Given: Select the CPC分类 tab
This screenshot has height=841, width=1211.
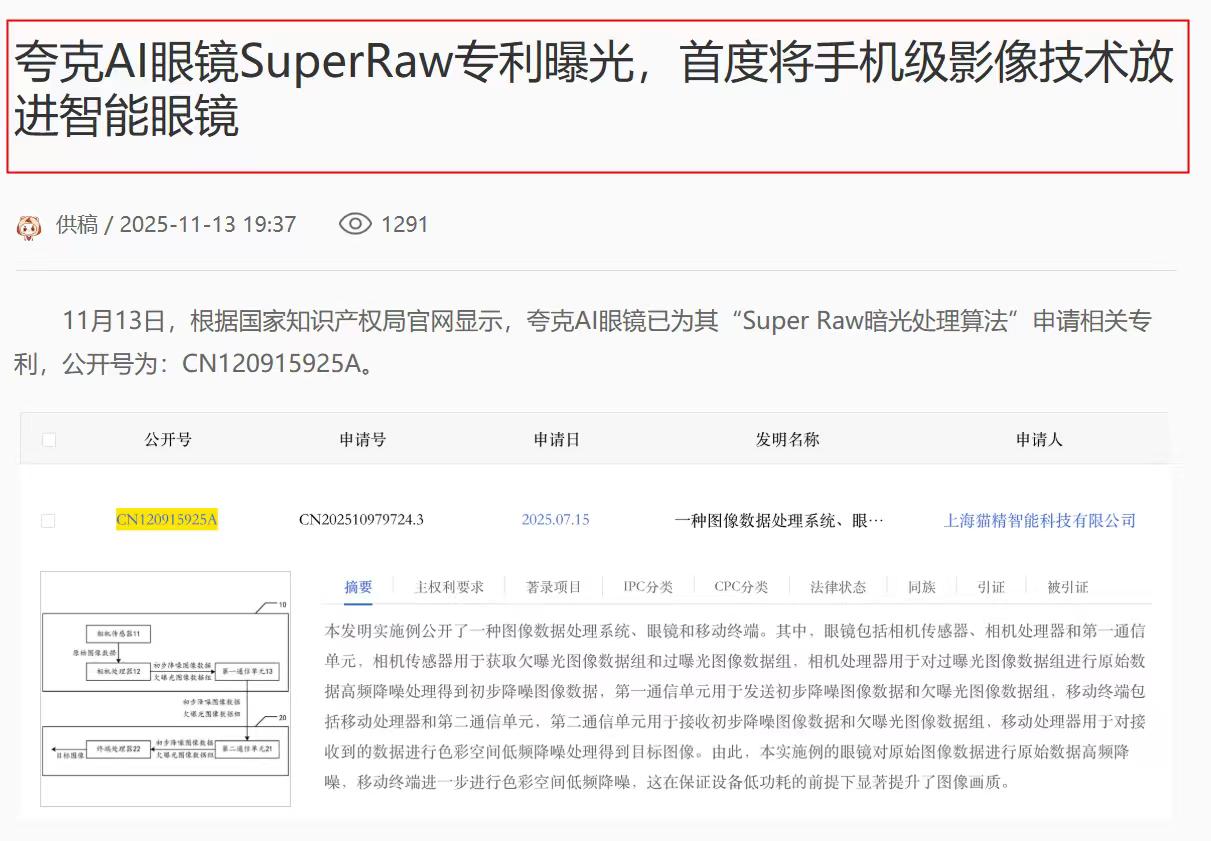Looking at the screenshot, I should point(741,587).
